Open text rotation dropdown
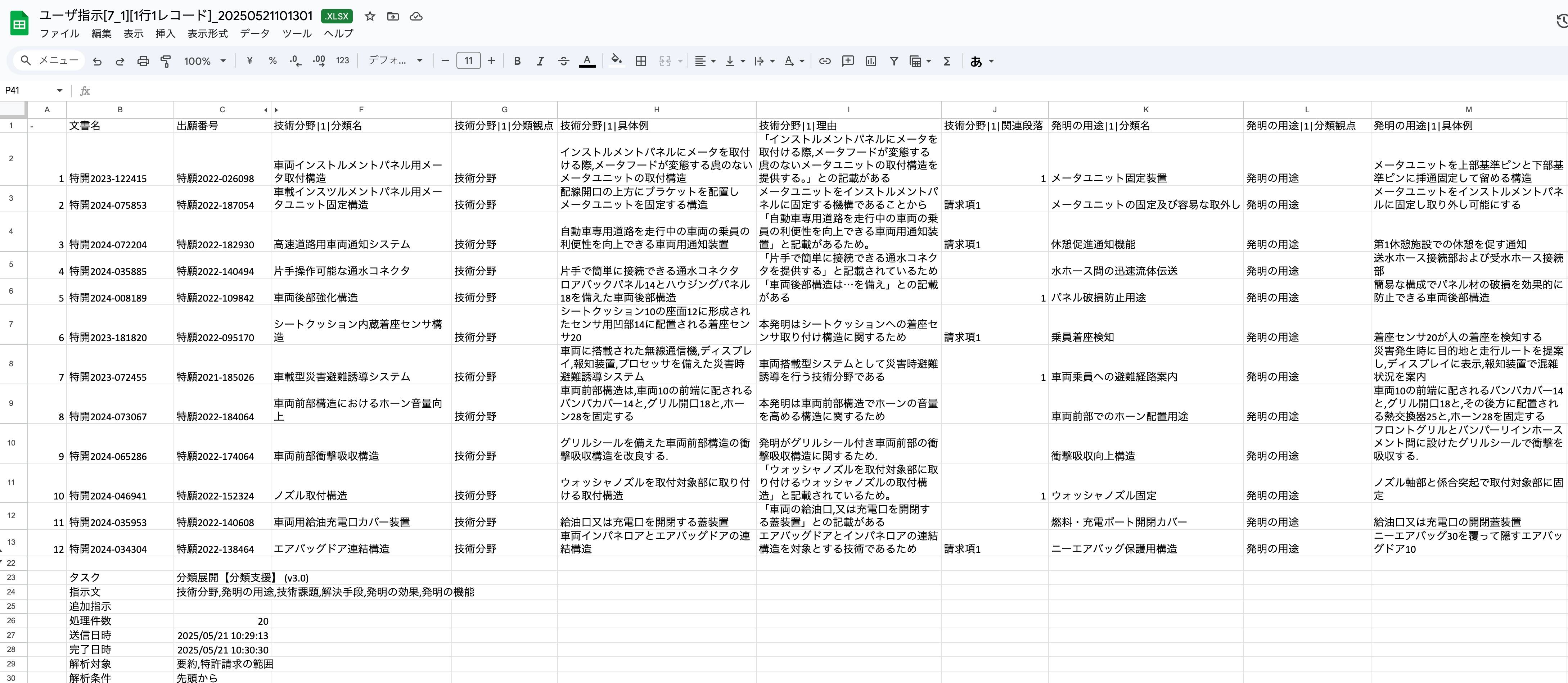The width and height of the screenshot is (1568, 683). 794,61
